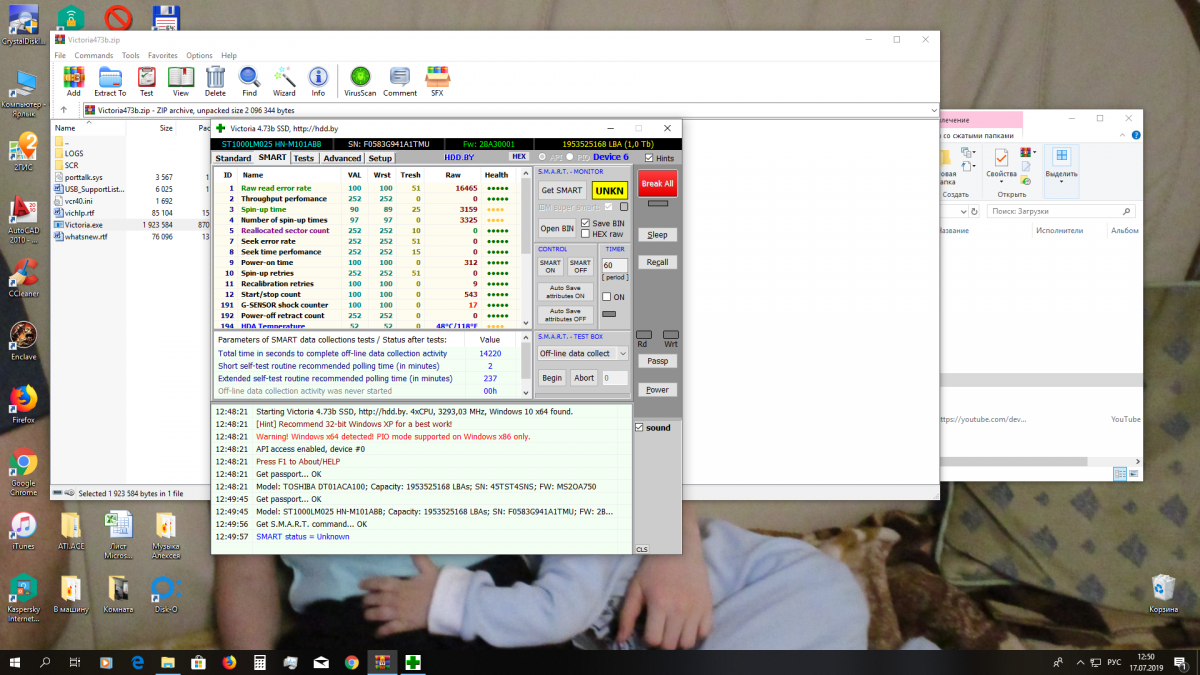The height and width of the screenshot is (675, 1200).
Task: Click the Comment icon in the toolbar
Action: point(400,80)
